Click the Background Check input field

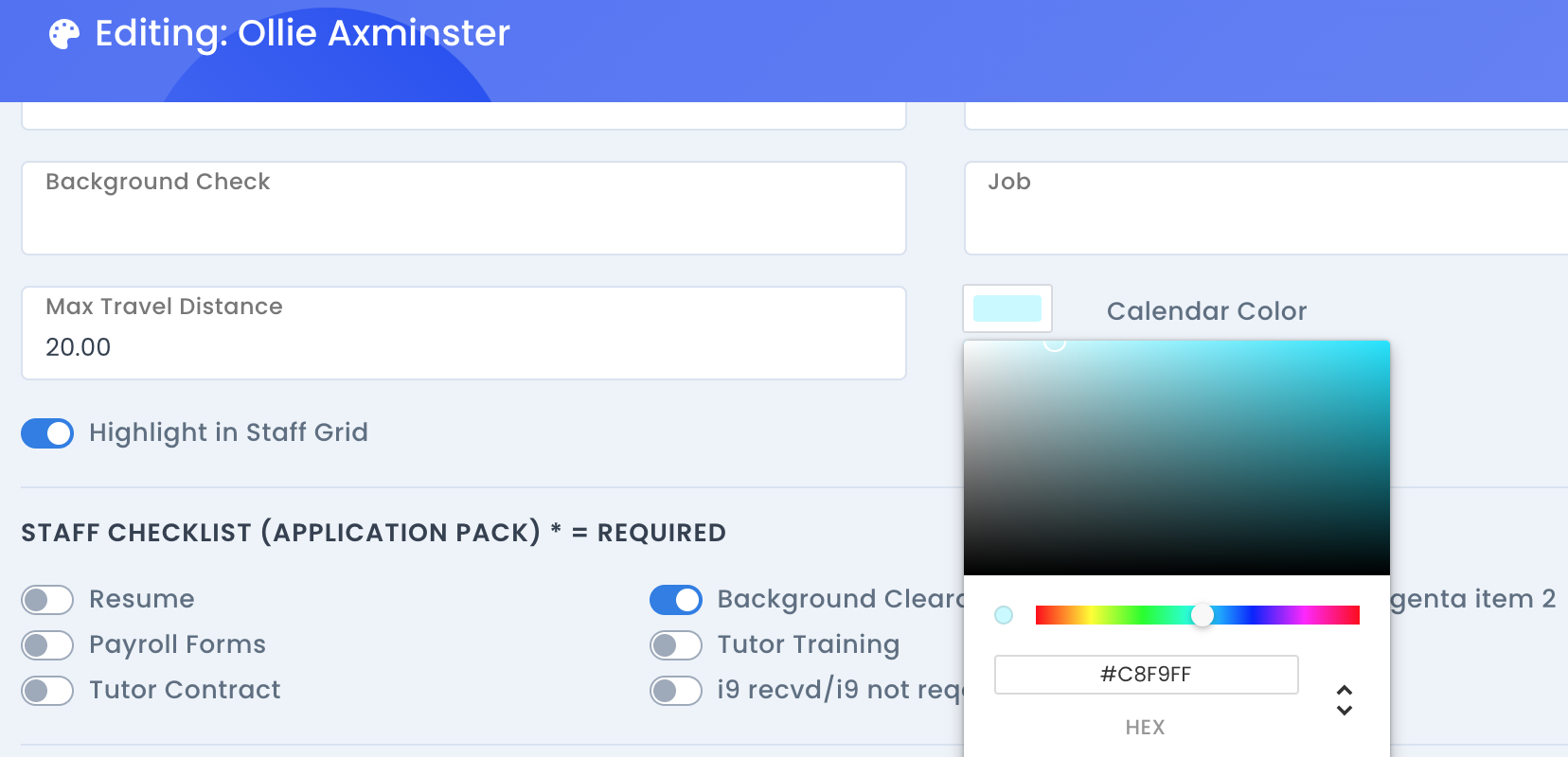click(x=464, y=208)
